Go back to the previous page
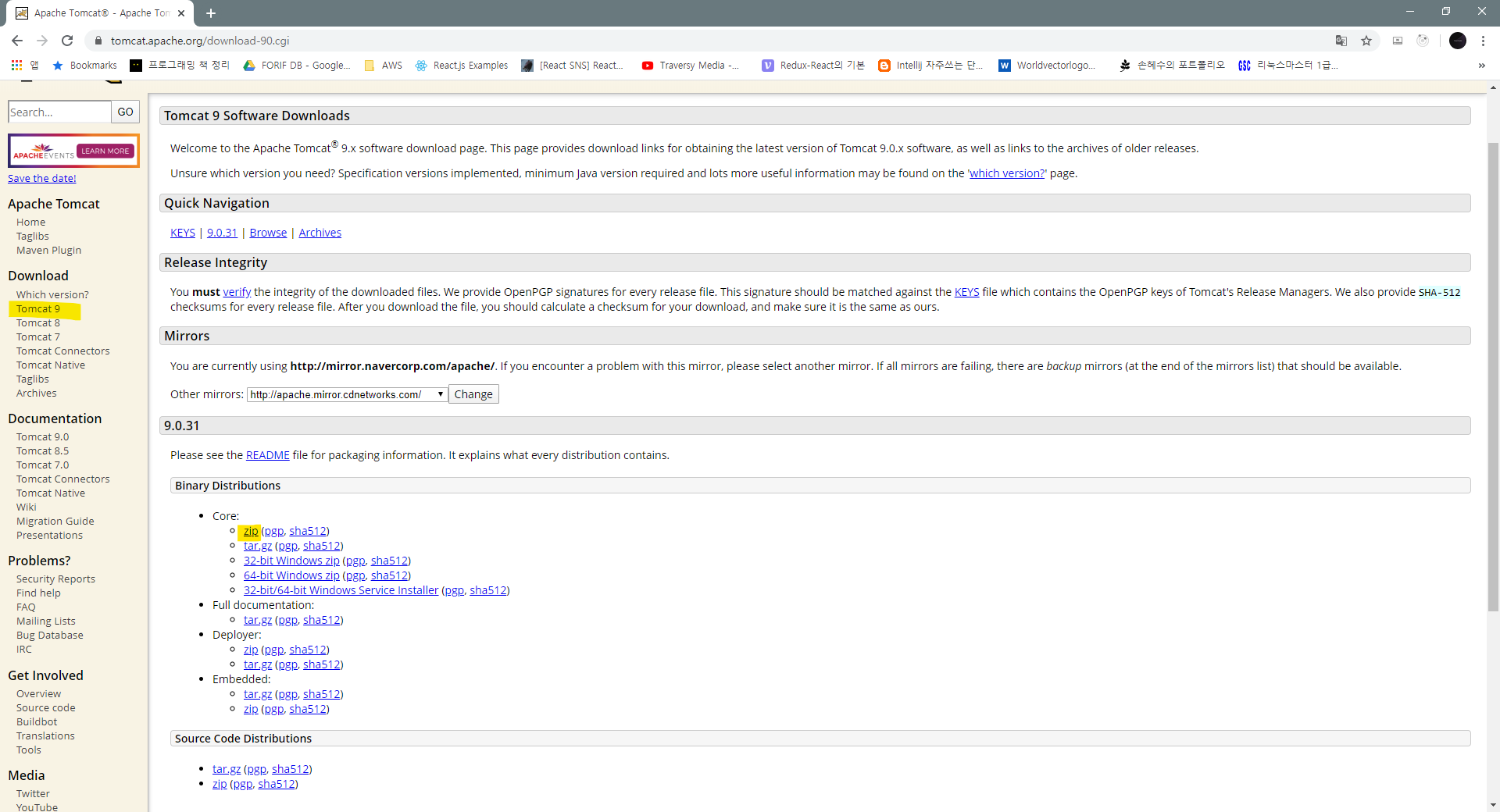1500x812 pixels. point(17,41)
